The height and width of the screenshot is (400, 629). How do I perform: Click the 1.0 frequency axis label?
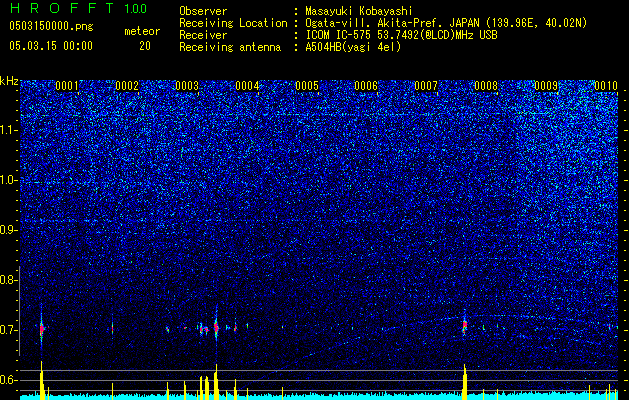click(x=8, y=180)
